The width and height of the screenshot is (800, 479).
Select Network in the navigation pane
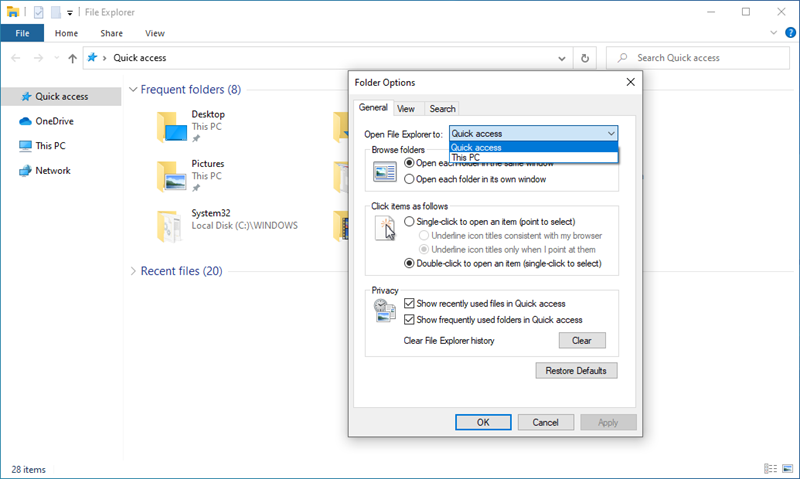(53, 170)
